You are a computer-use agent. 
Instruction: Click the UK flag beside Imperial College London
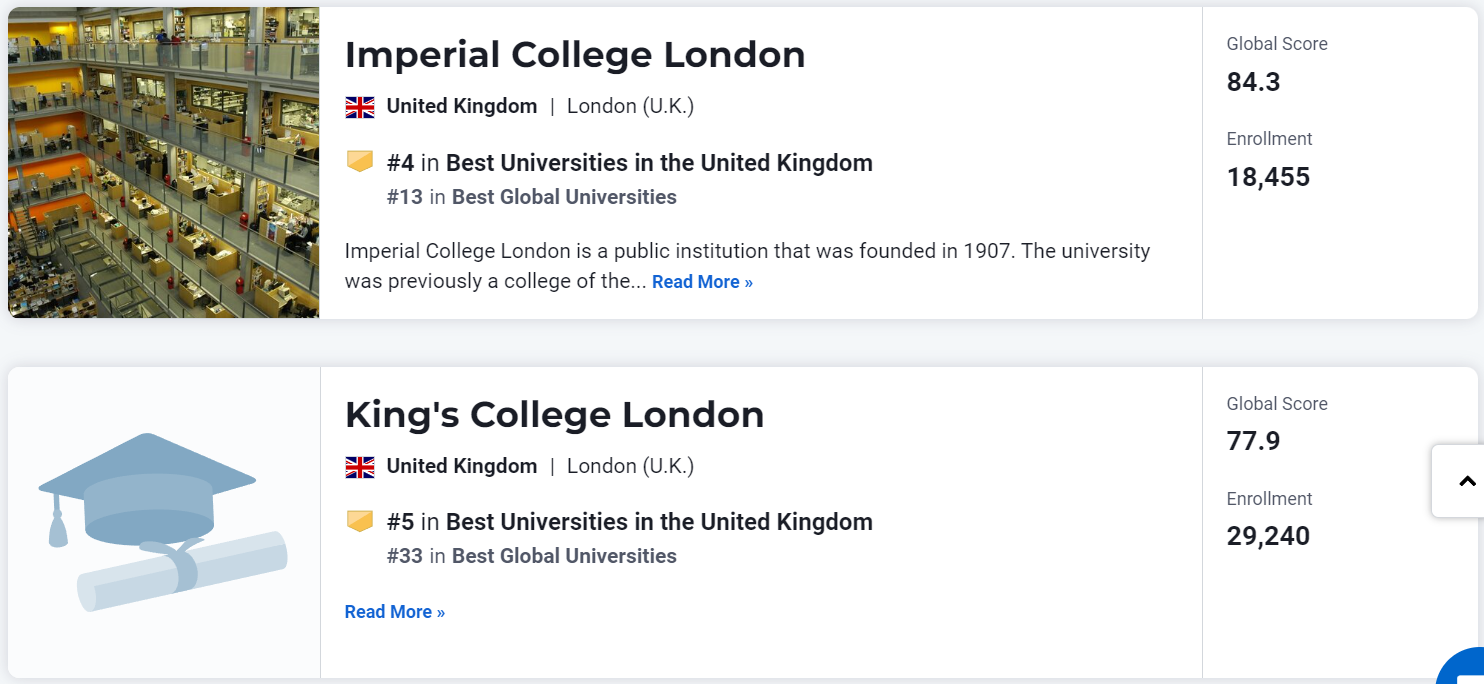(x=360, y=107)
